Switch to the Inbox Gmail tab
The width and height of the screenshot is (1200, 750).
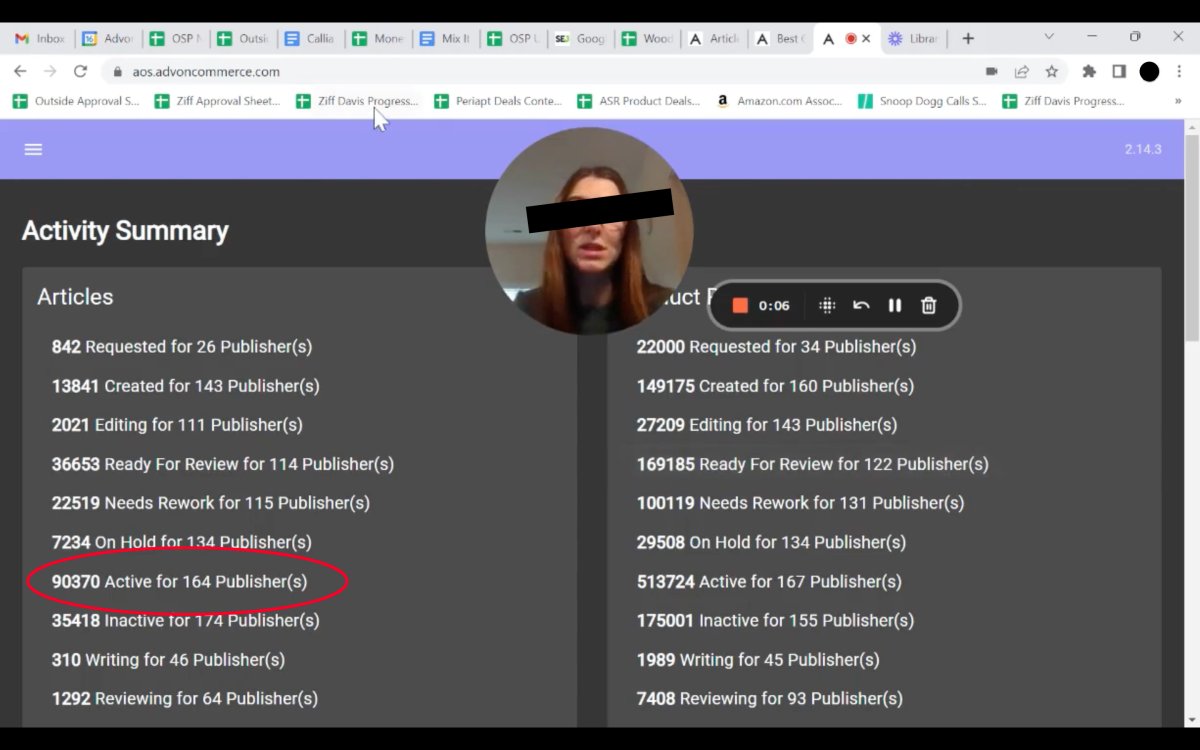tap(40, 39)
